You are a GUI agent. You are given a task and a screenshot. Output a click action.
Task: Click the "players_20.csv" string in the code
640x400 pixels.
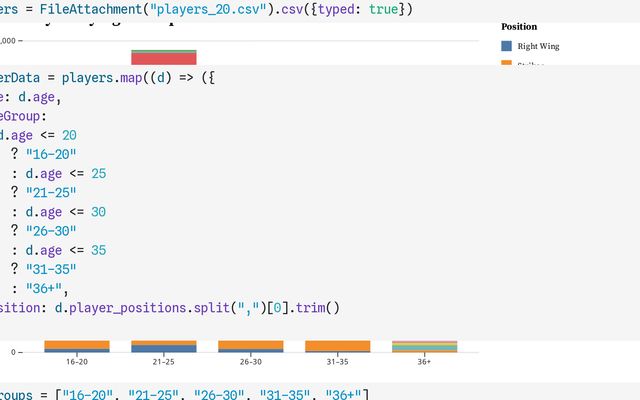[x=208, y=9]
